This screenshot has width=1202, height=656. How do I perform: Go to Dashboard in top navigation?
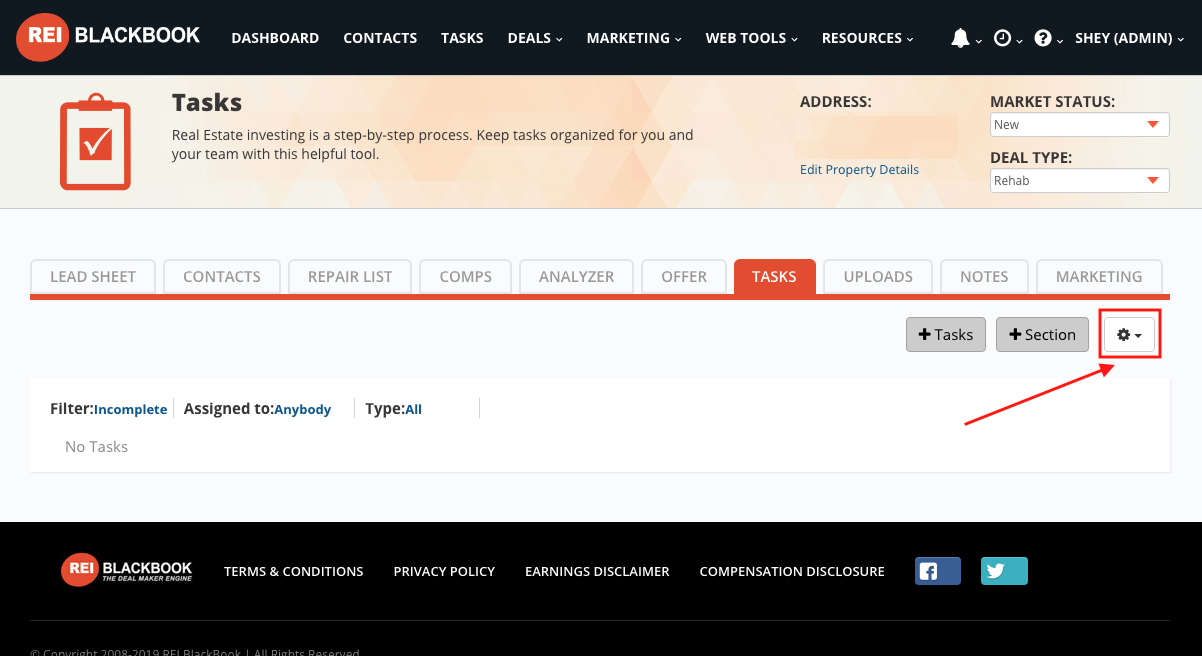(x=275, y=38)
